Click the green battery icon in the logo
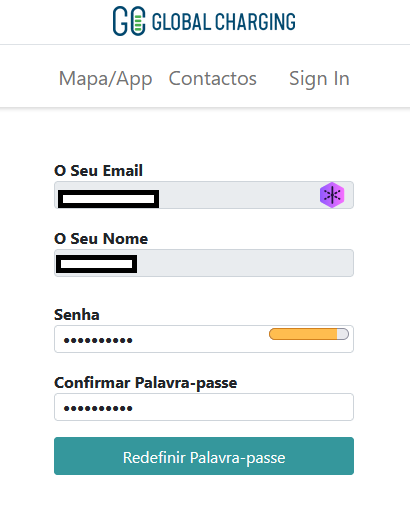The height and width of the screenshot is (516, 410). tap(138, 21)
